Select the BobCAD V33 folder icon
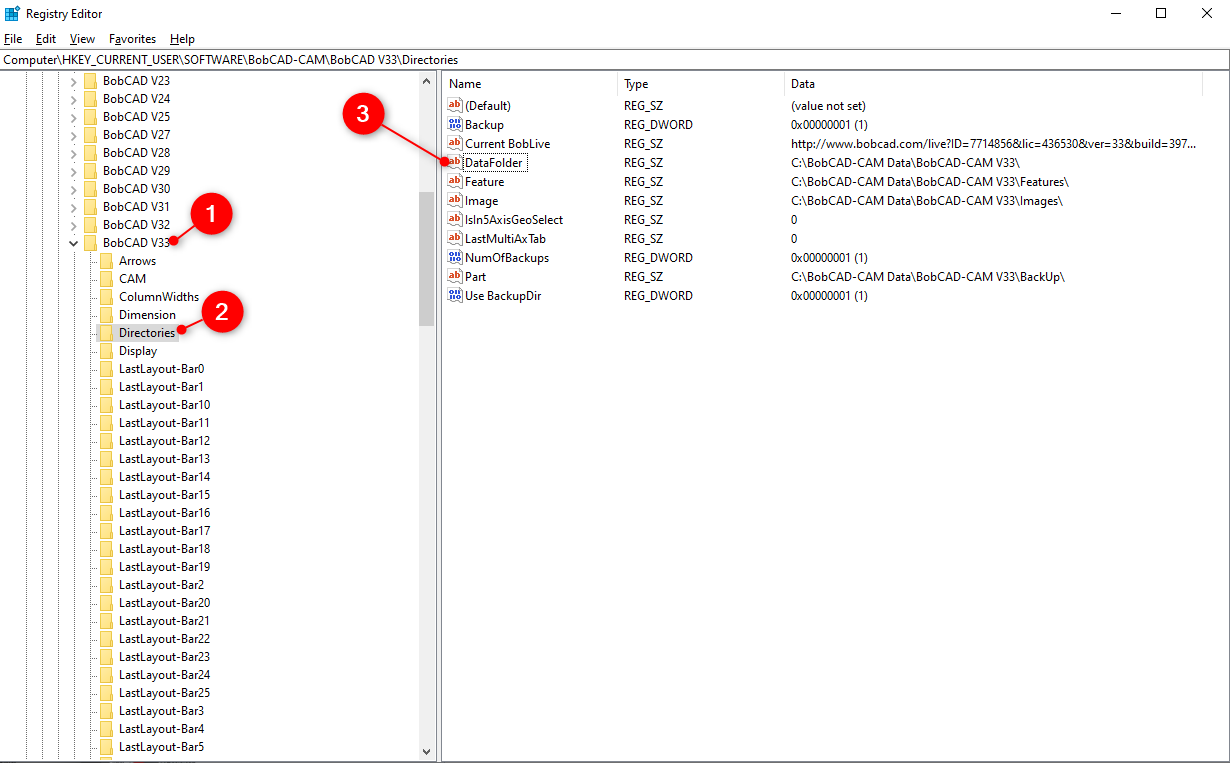The height and width of the screenshot is (763, 1230). (90, 243)
